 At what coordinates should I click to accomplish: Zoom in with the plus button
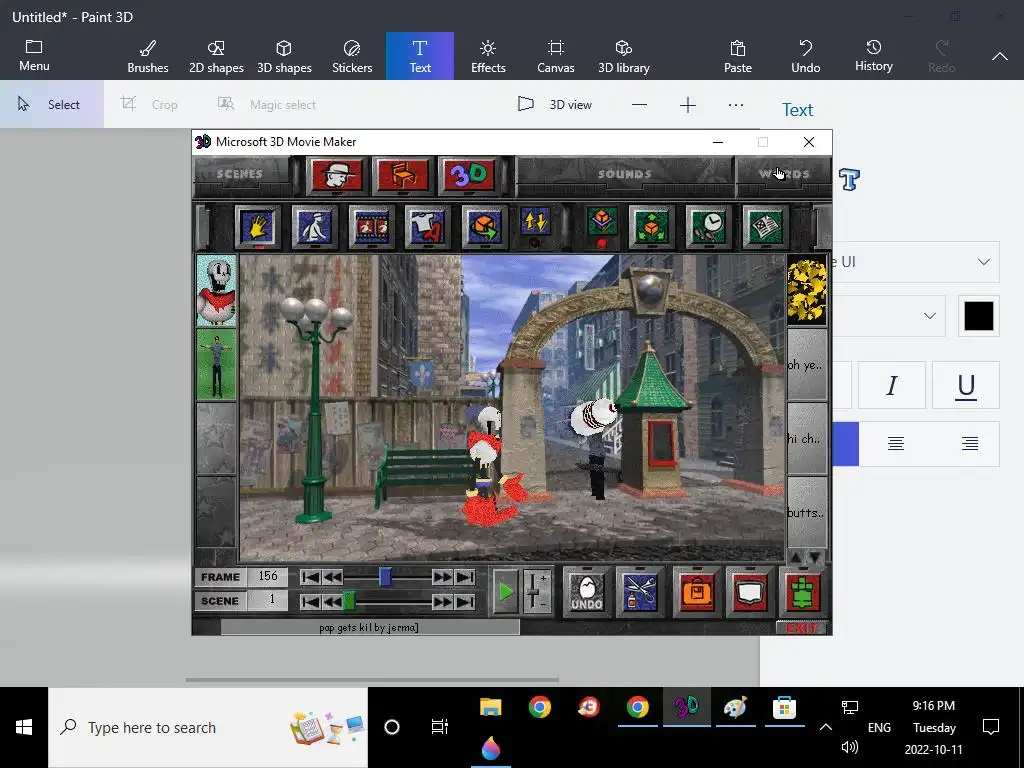tap(688, 105)
